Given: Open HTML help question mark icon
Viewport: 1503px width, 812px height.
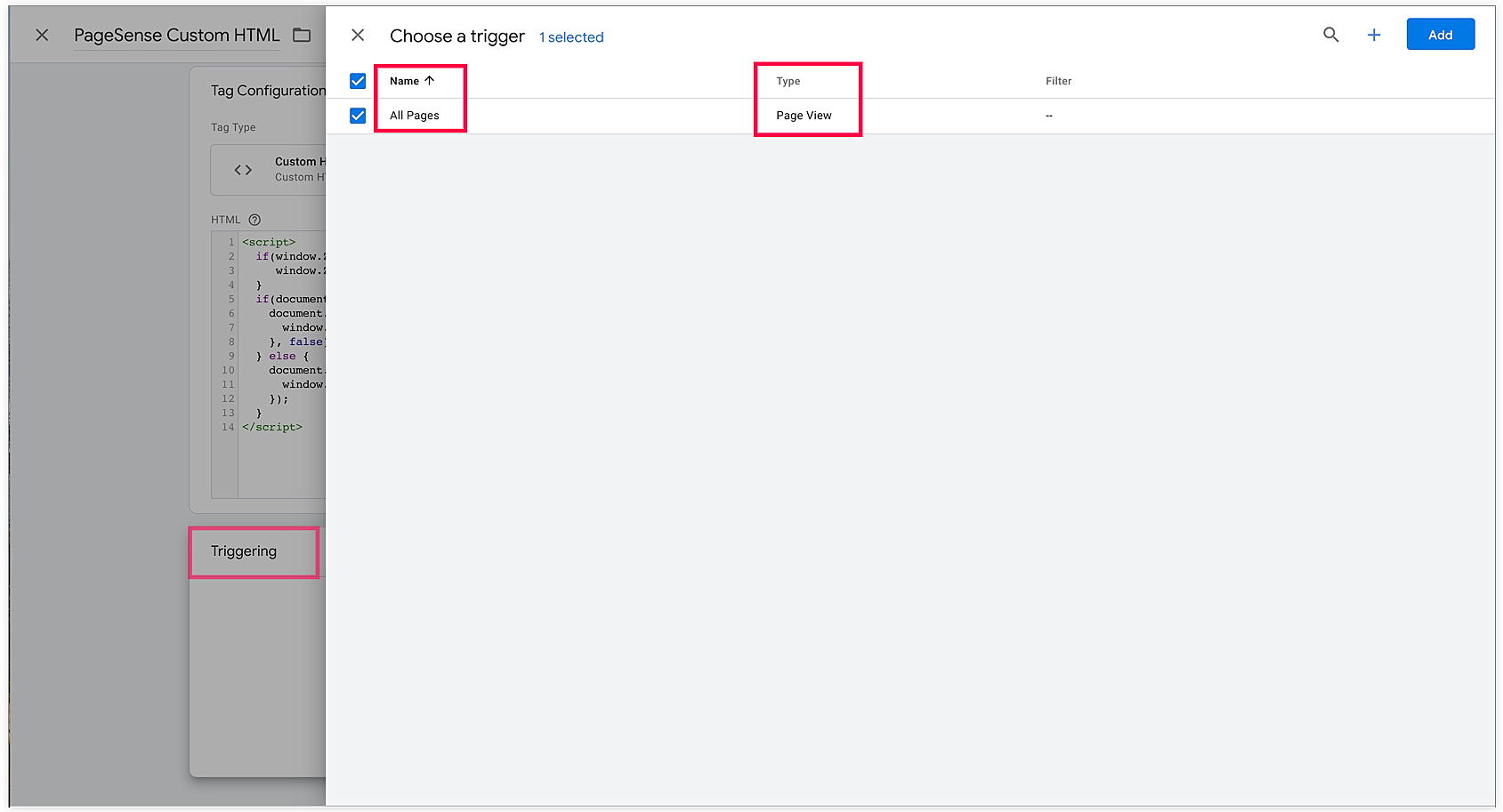Looking at the screenshot, I should (x=255, y=220).
